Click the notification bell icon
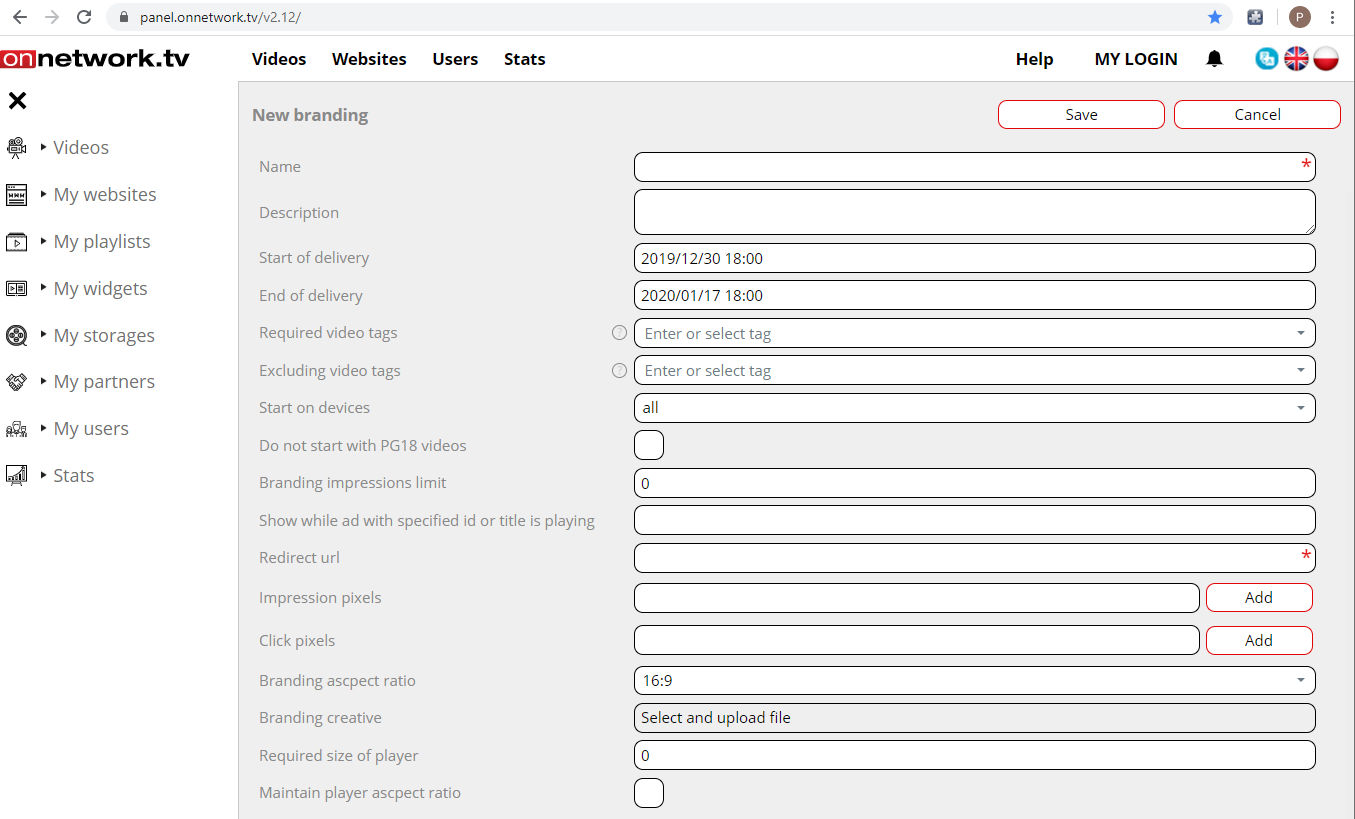 click(1214, 59)
